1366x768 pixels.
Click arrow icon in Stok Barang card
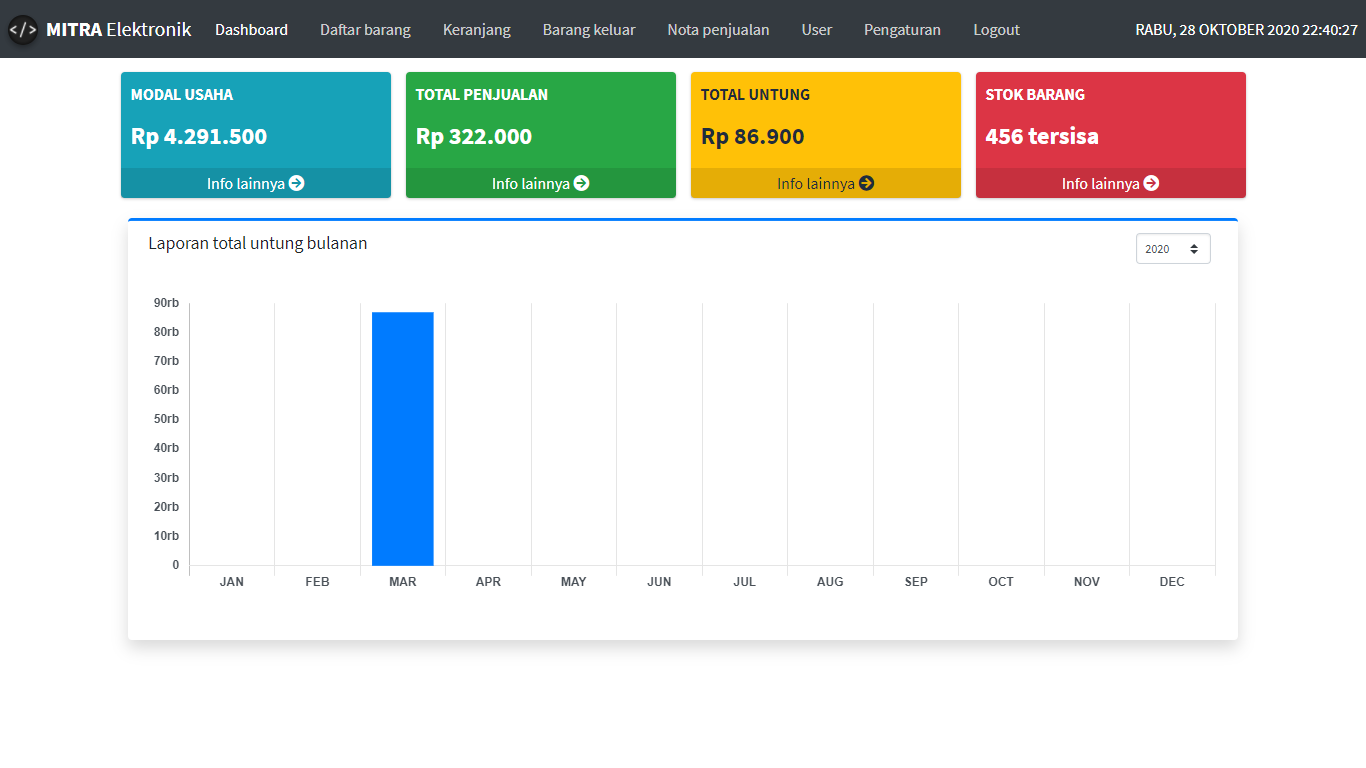tap(1151, 183)
